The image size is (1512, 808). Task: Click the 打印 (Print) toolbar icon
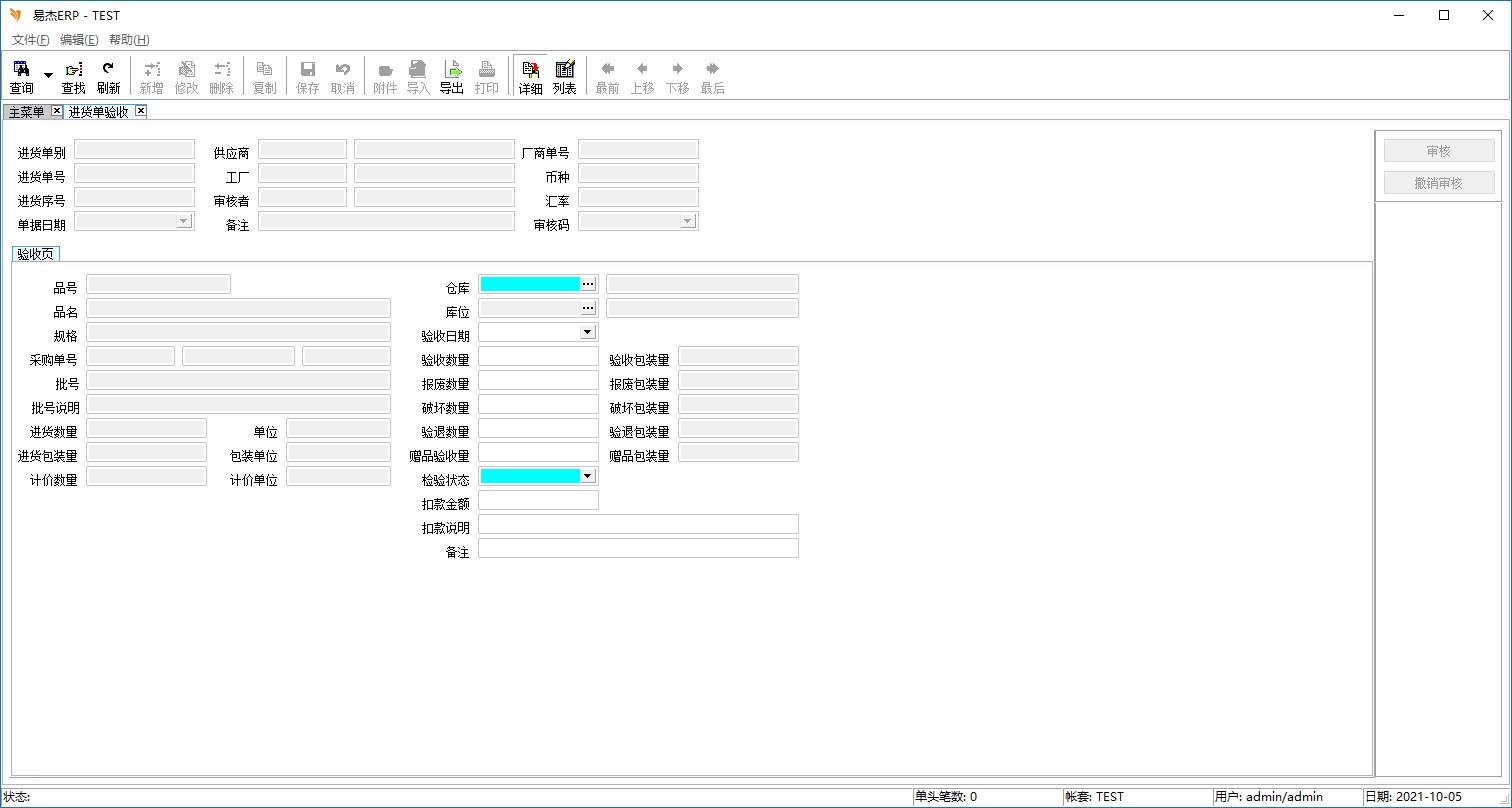487,76
